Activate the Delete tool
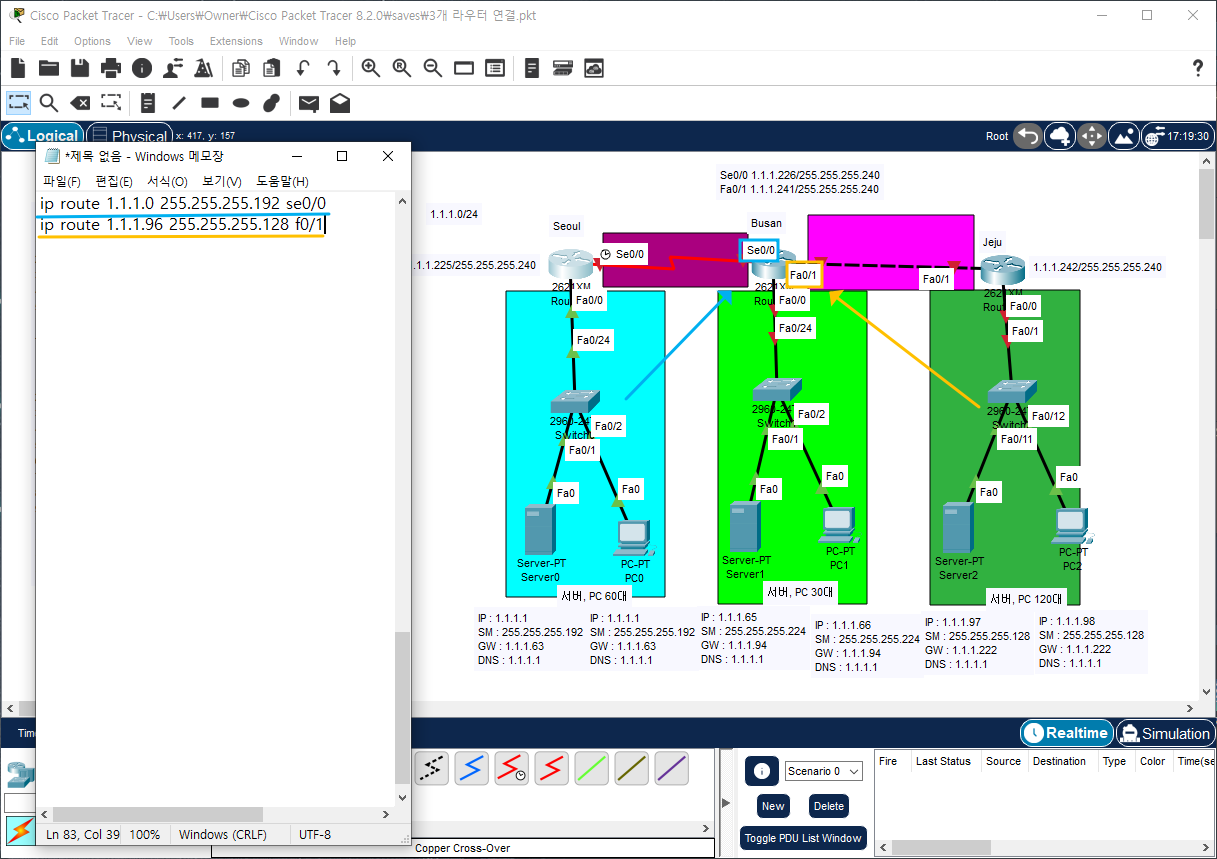Screen dimensions: 1217x859 click(x=80, y=102)
